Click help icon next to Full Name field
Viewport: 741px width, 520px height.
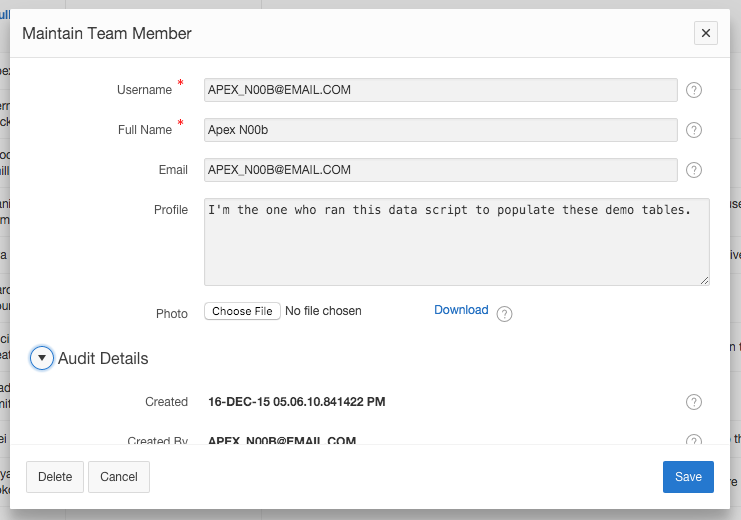694,130
